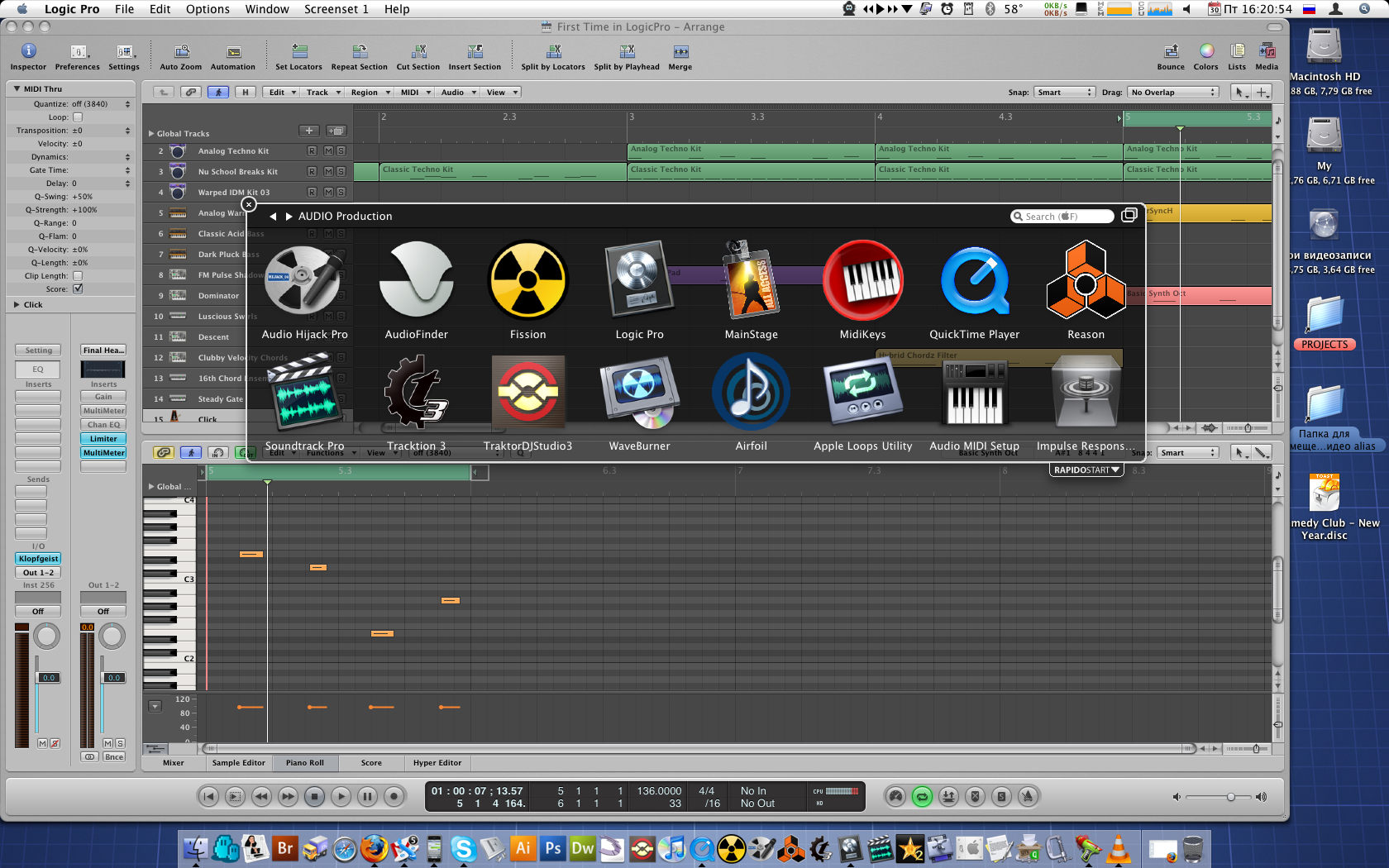Open the WaveBurner icon
Image resolution: width=1389 pixels, height=868 pixels.
[639, 391]
